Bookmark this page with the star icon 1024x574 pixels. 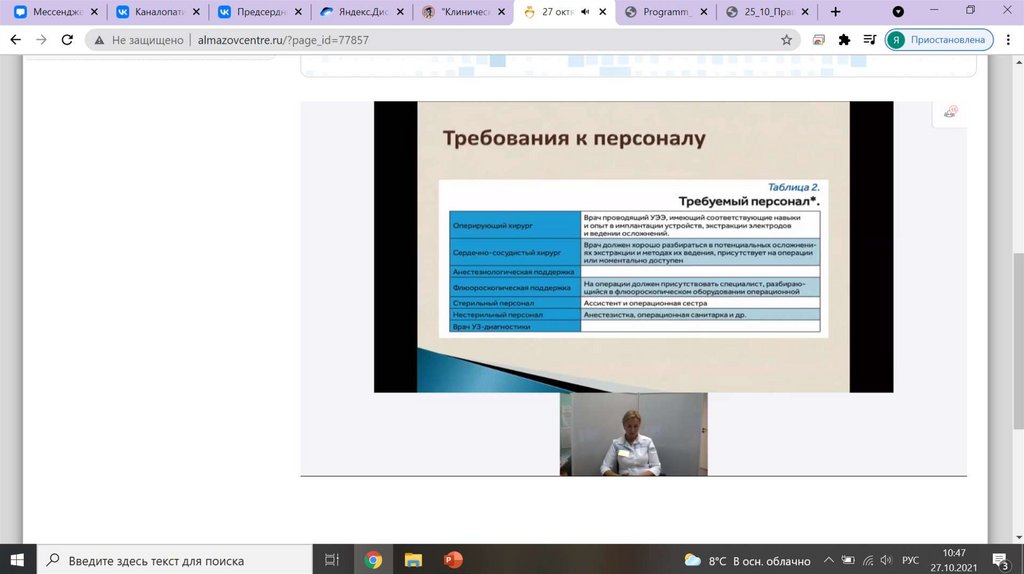[787, 40]
